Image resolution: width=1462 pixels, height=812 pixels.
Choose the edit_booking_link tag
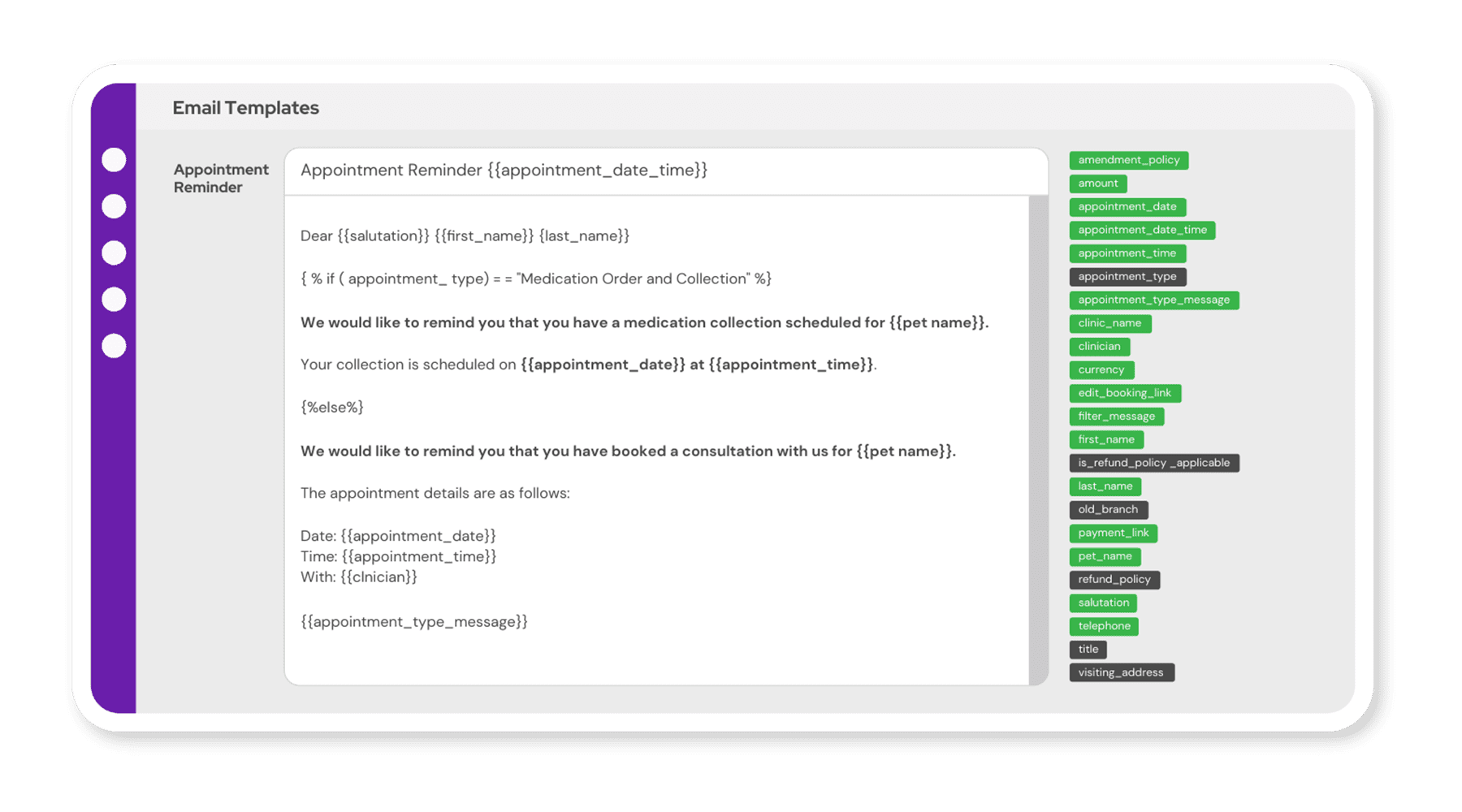tap(1124, 393)
